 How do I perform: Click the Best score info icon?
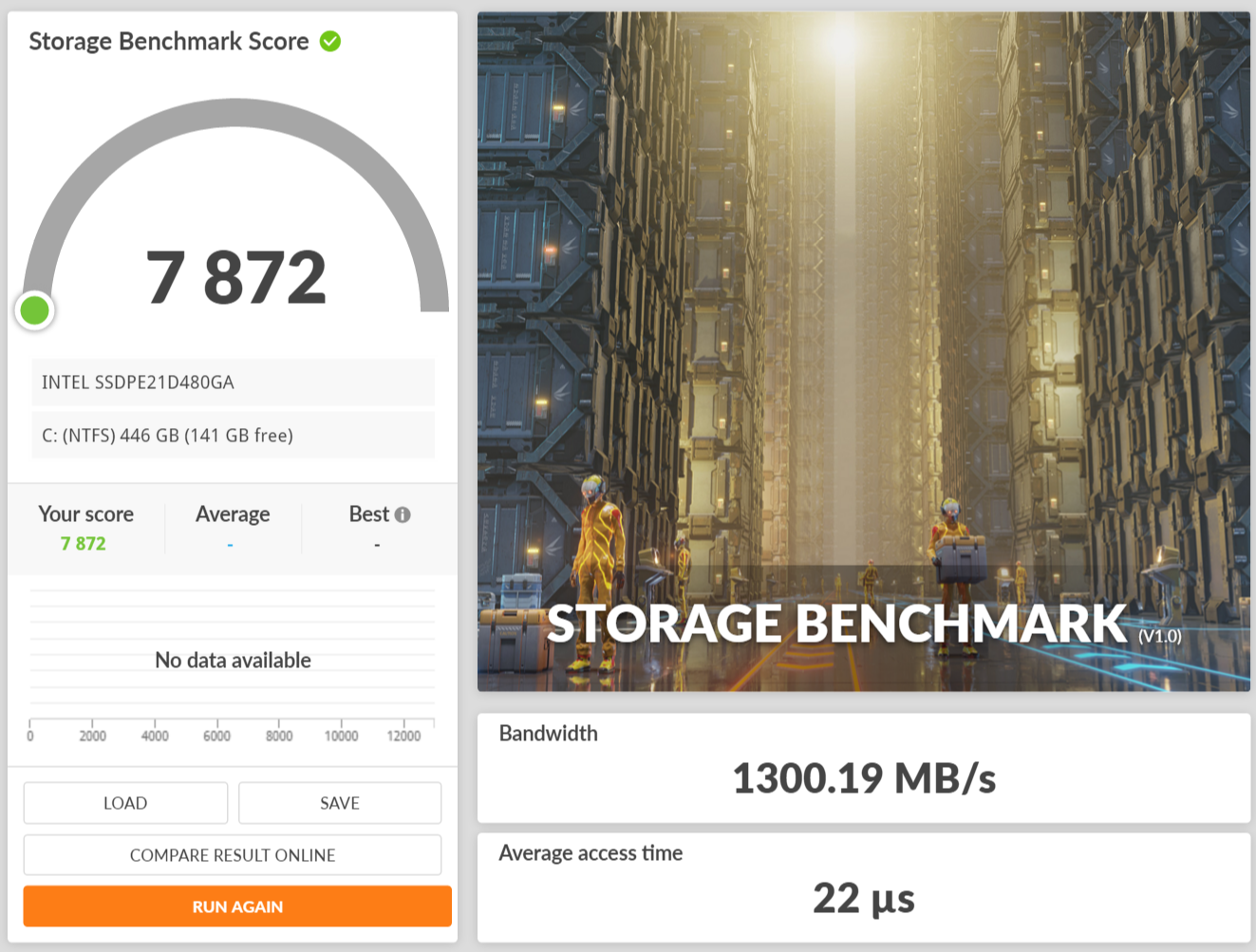(x=403, y=514)
